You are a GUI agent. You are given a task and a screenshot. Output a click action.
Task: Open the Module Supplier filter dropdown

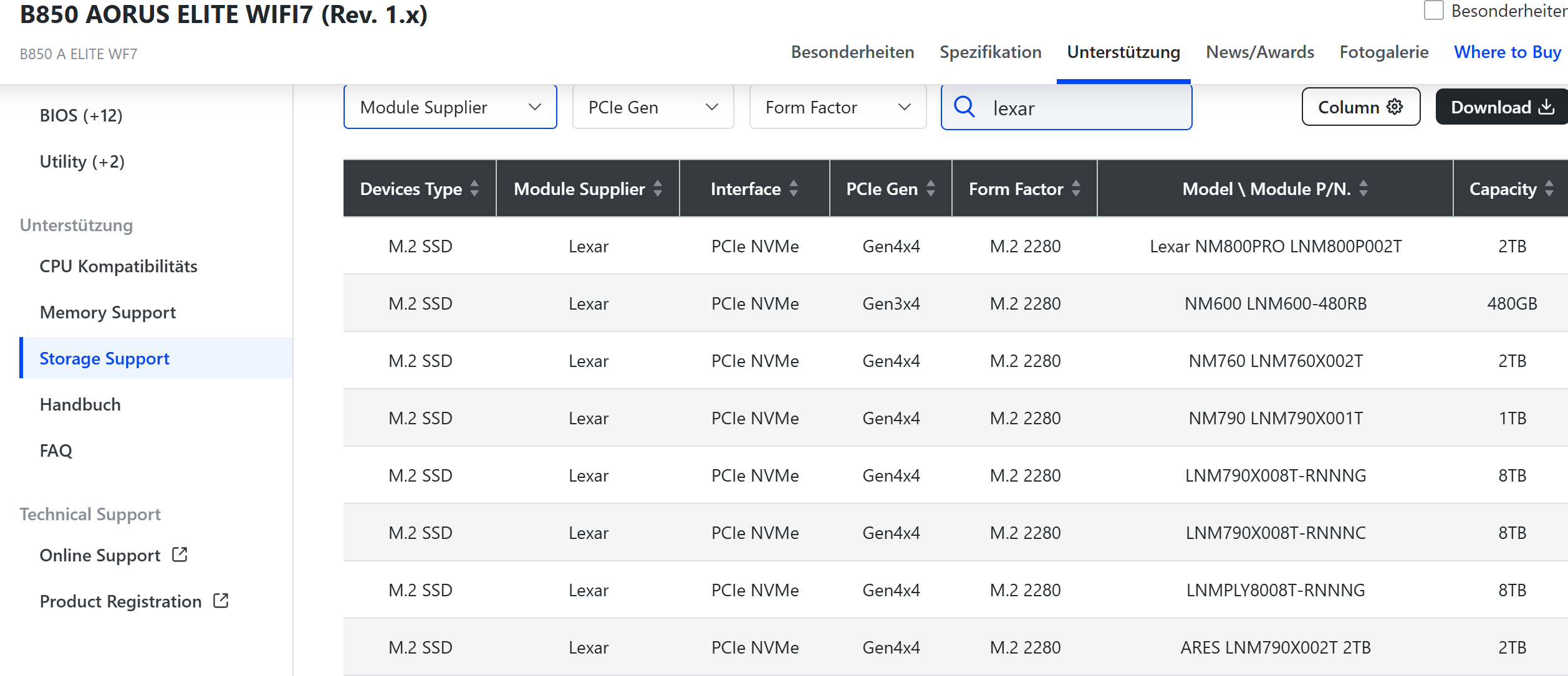coord(450,107)
